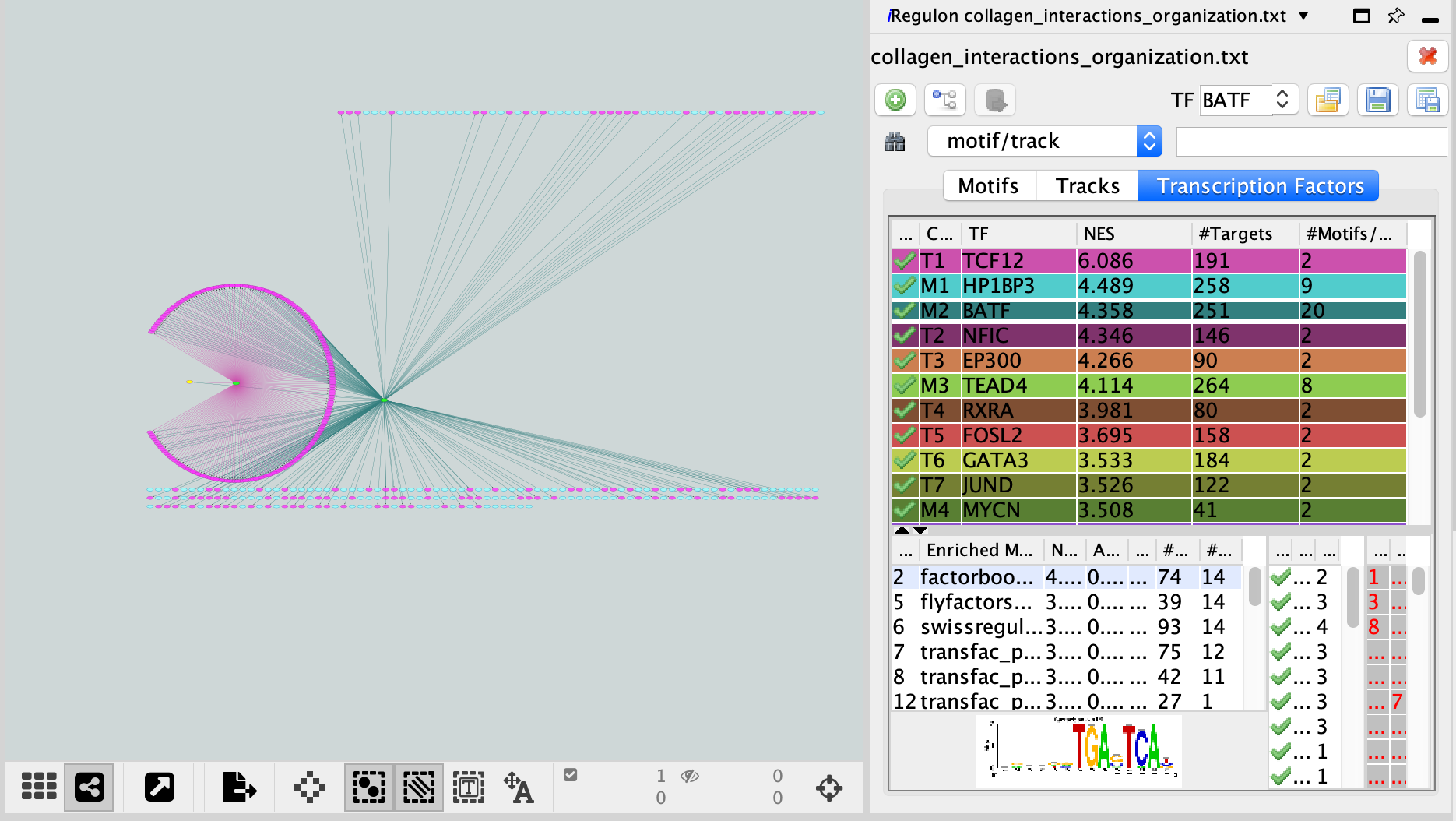The image size is (1456, 821).
Task: Click the binoculars search icon
Action: tap(895, 142)
